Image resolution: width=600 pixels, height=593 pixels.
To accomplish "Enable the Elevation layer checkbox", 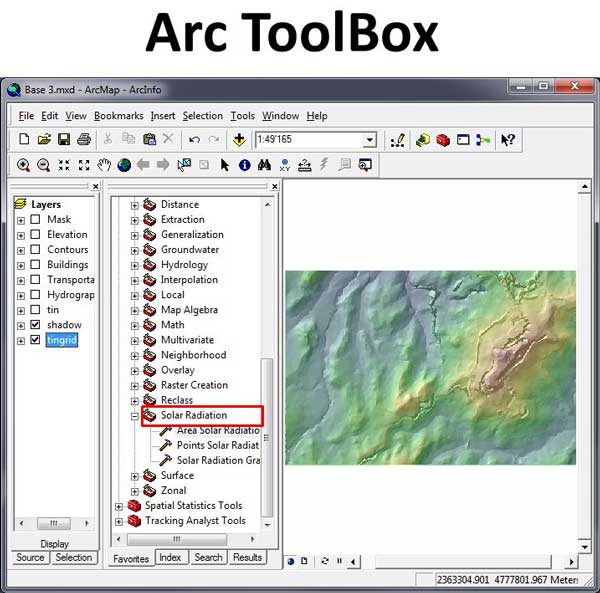I will point(35,234).
